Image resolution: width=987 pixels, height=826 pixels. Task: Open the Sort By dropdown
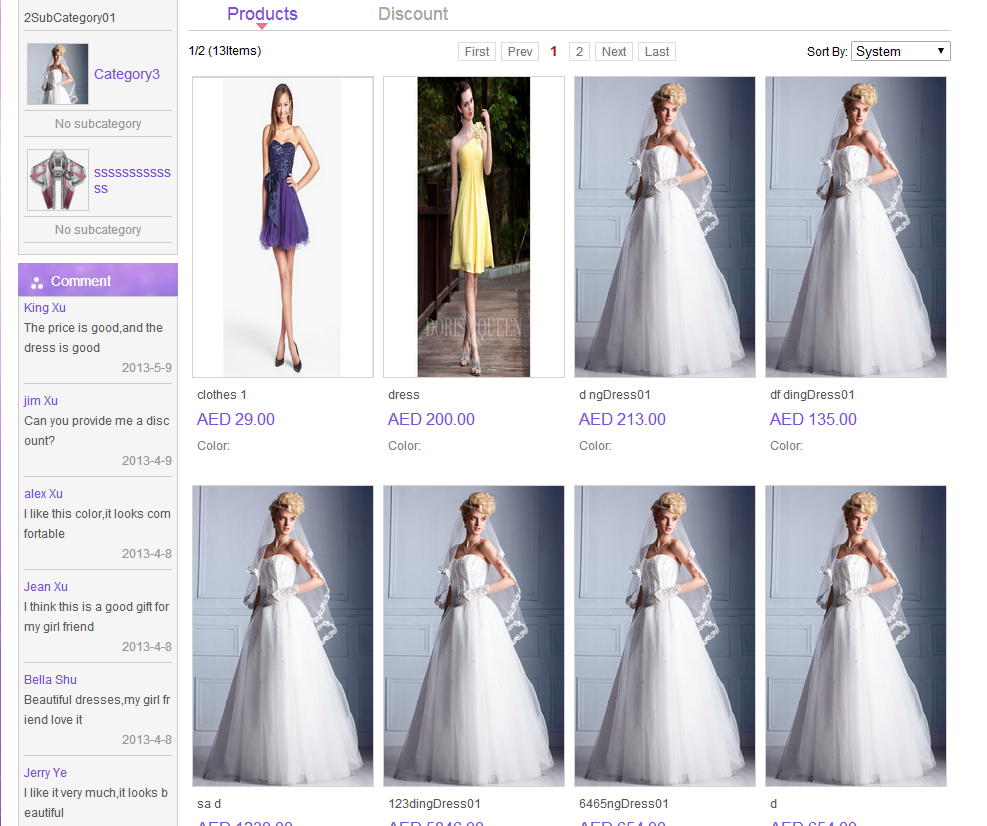click(x=900, y=51)
